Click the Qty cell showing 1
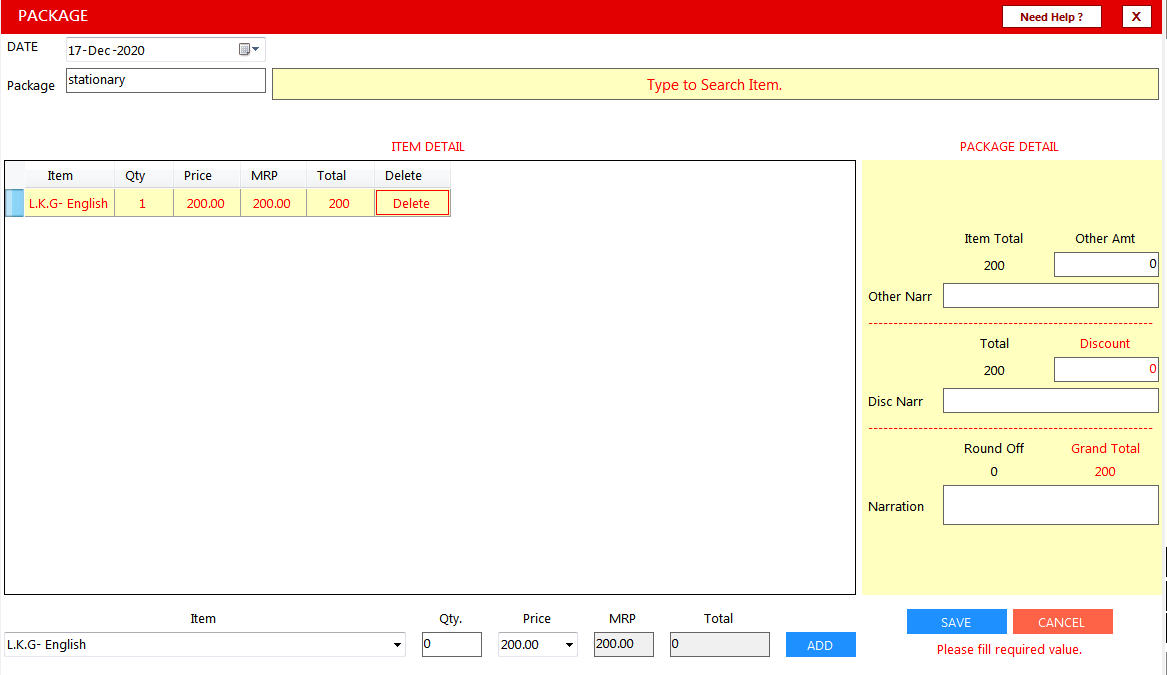The width and height of the screenshot is (1167, 675). pos(143,203)
